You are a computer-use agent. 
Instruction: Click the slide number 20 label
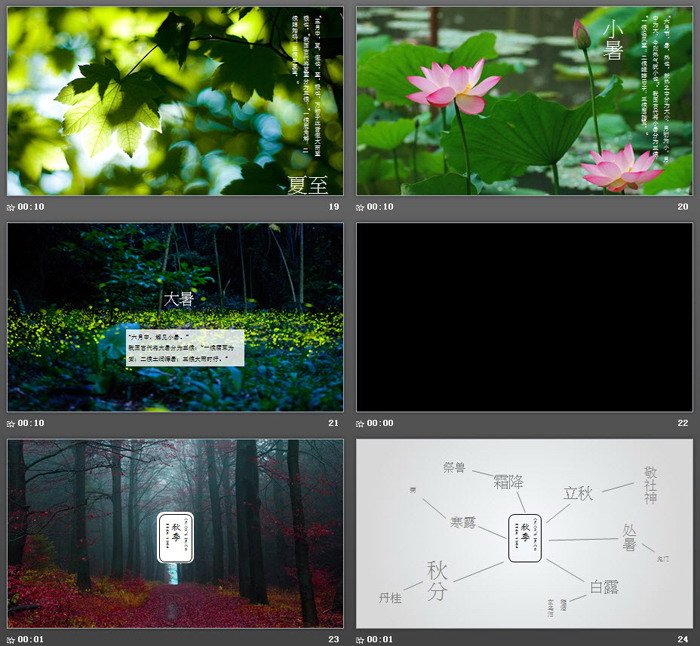(x=683, y=207)
